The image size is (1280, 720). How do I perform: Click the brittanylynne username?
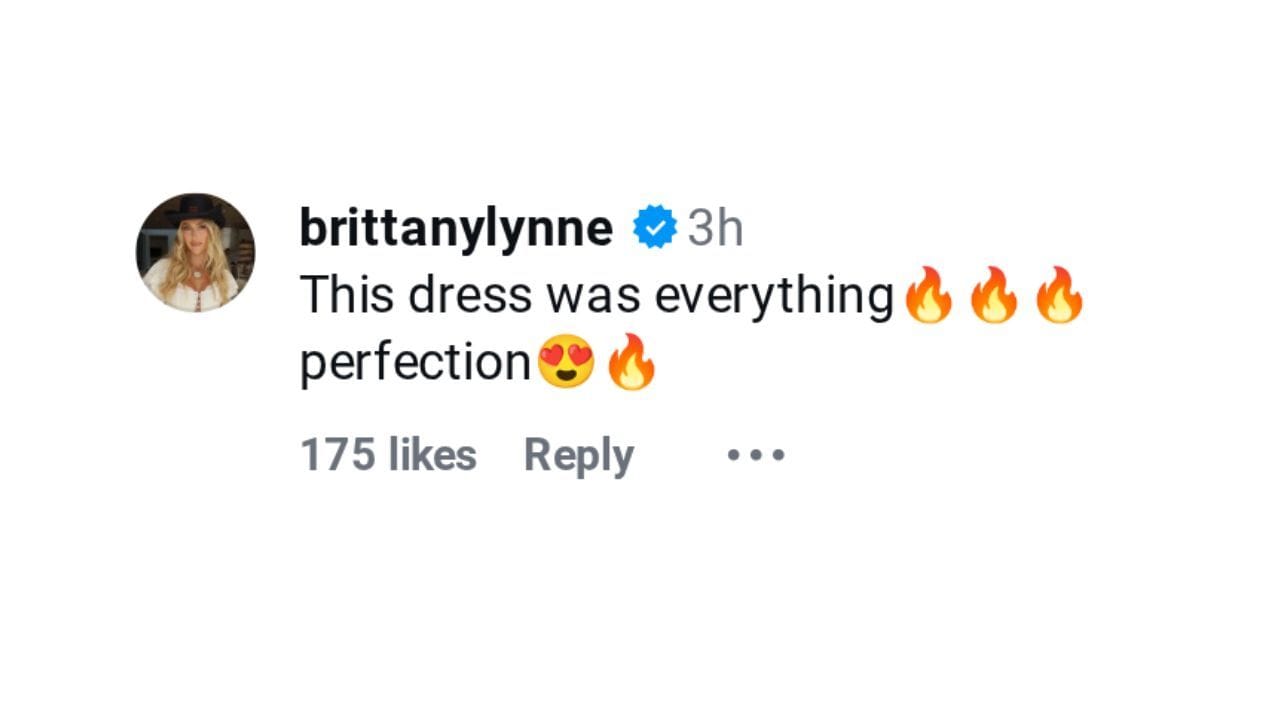click(456, 230)
